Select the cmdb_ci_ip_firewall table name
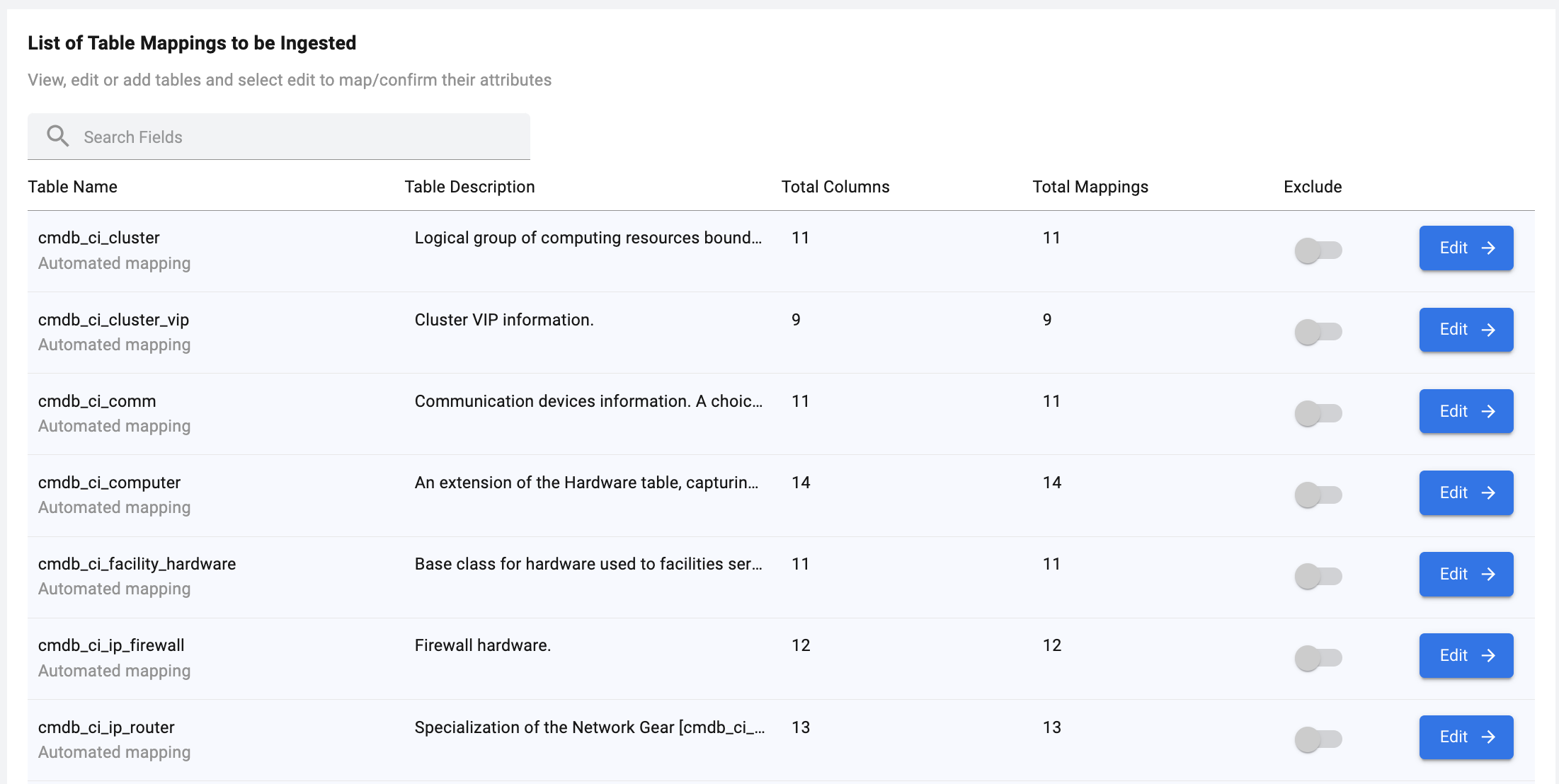This screenshot has height=784, width=1559. [x=111, y=645]
